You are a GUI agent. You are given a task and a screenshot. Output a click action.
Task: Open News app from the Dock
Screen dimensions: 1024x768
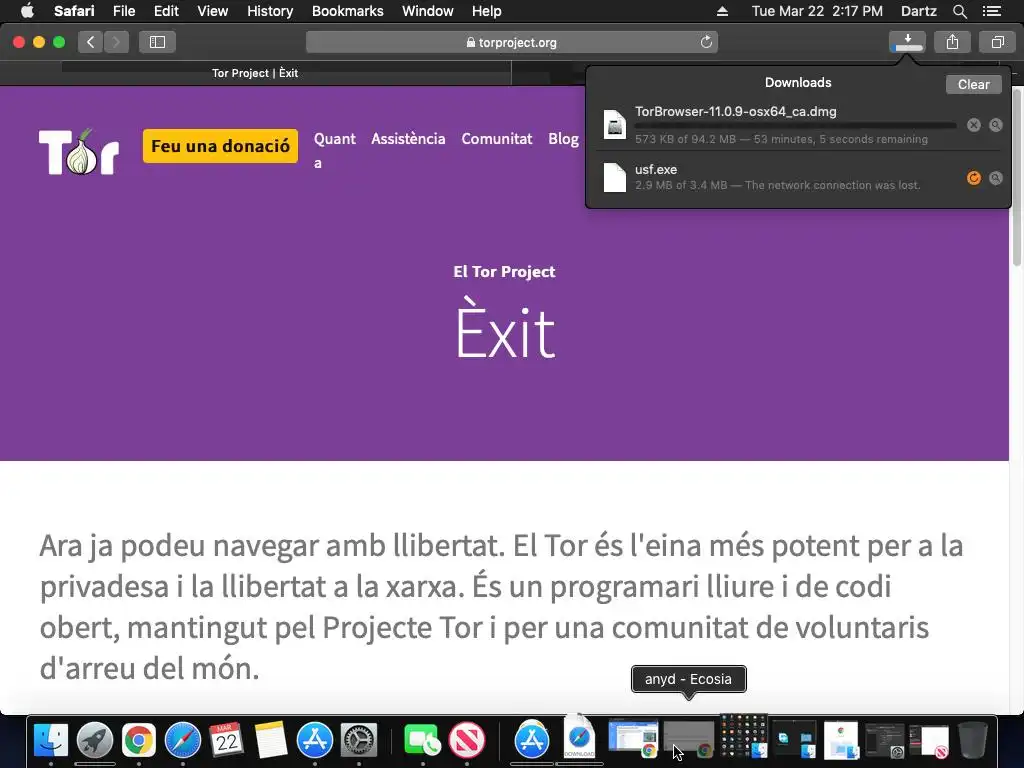pyautogui.click(x=466, y=740)
